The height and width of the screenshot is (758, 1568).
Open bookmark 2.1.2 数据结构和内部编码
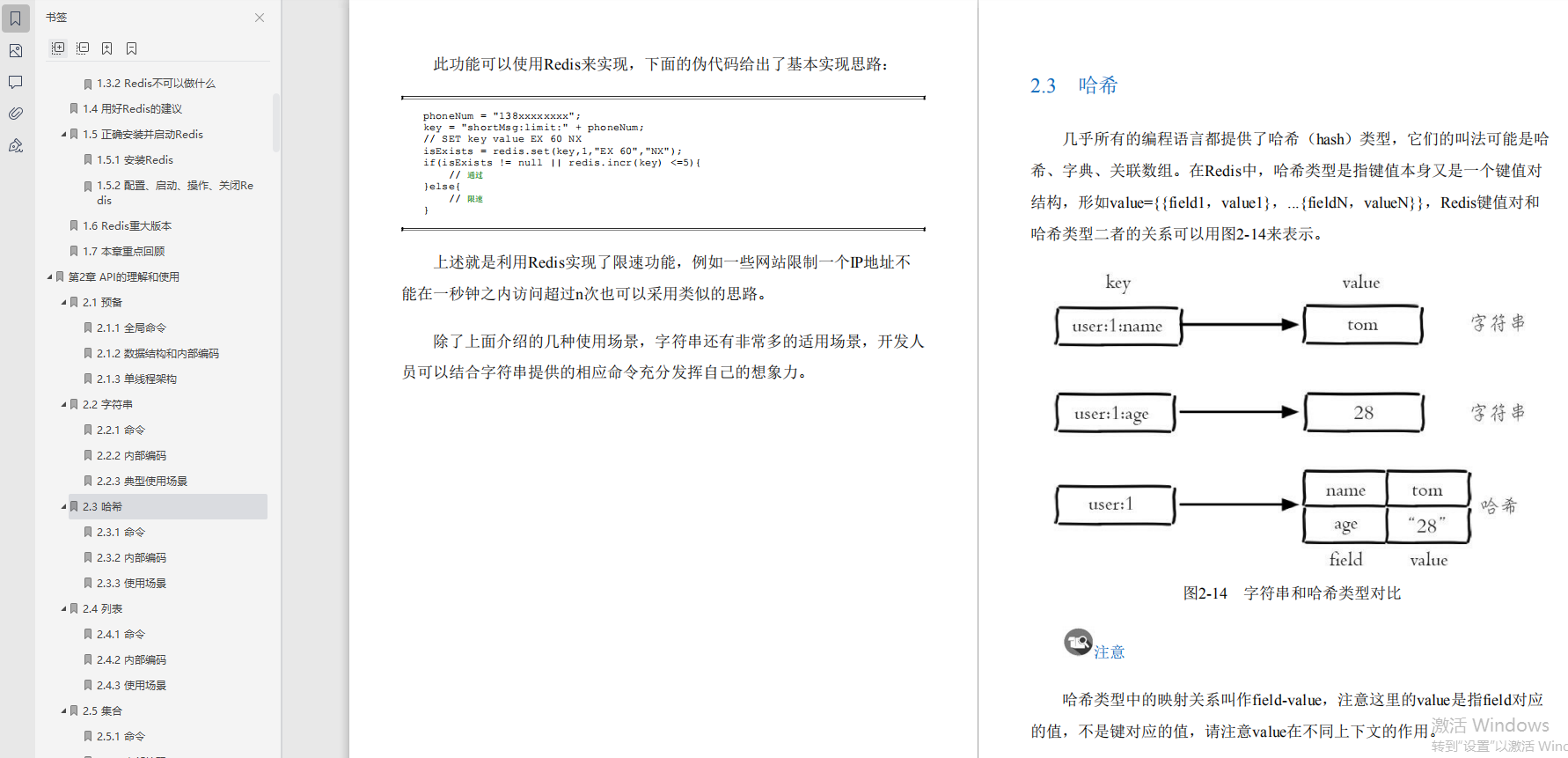(x=158, y=354)
